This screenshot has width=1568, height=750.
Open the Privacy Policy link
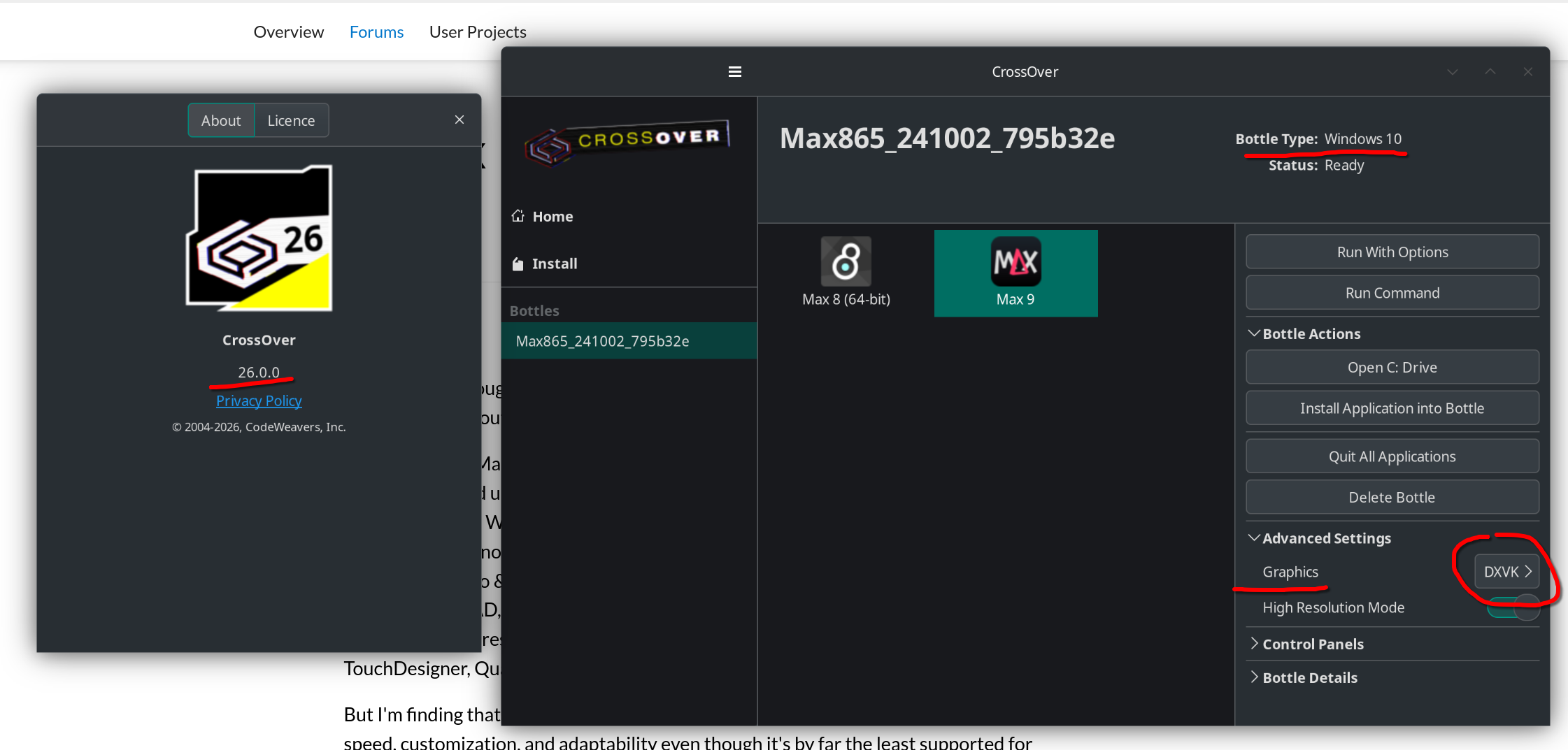(259, 401)
